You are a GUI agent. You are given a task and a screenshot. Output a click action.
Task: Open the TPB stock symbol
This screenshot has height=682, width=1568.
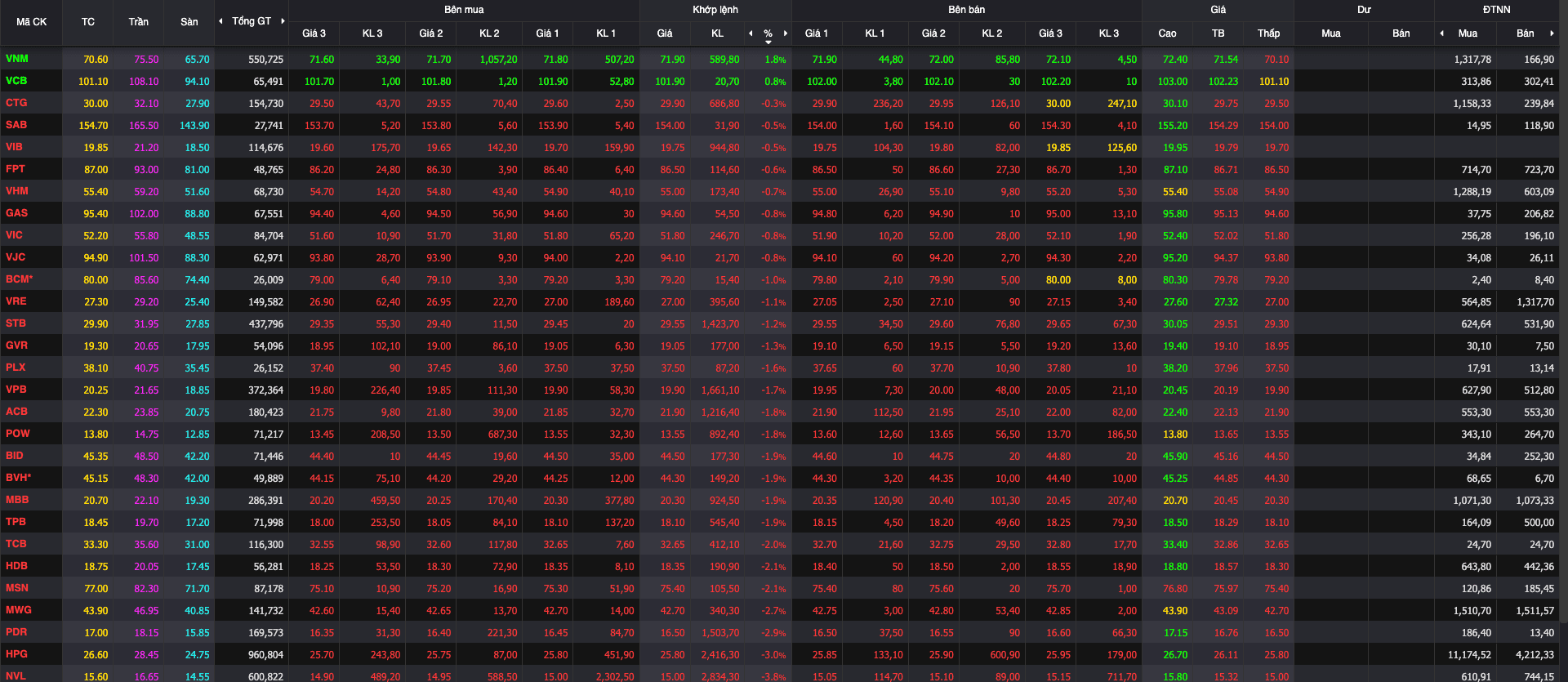16,522
